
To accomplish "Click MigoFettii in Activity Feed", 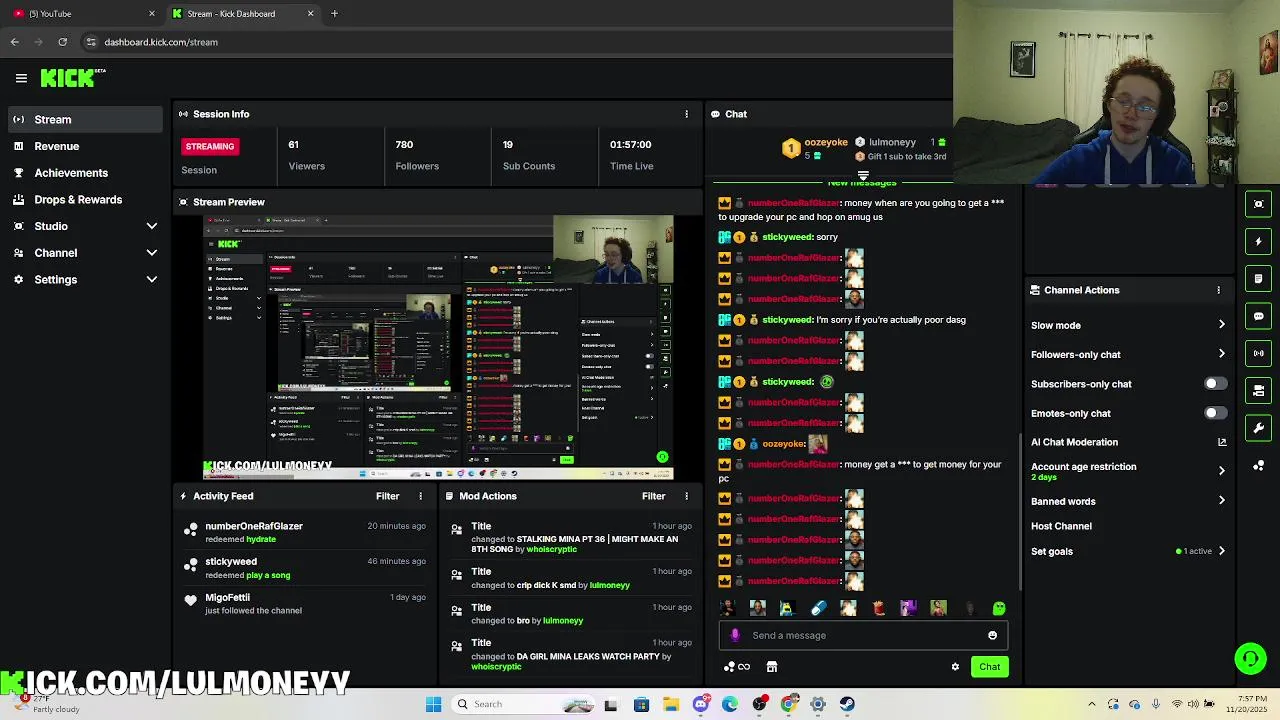I will [x=227, y=597].
